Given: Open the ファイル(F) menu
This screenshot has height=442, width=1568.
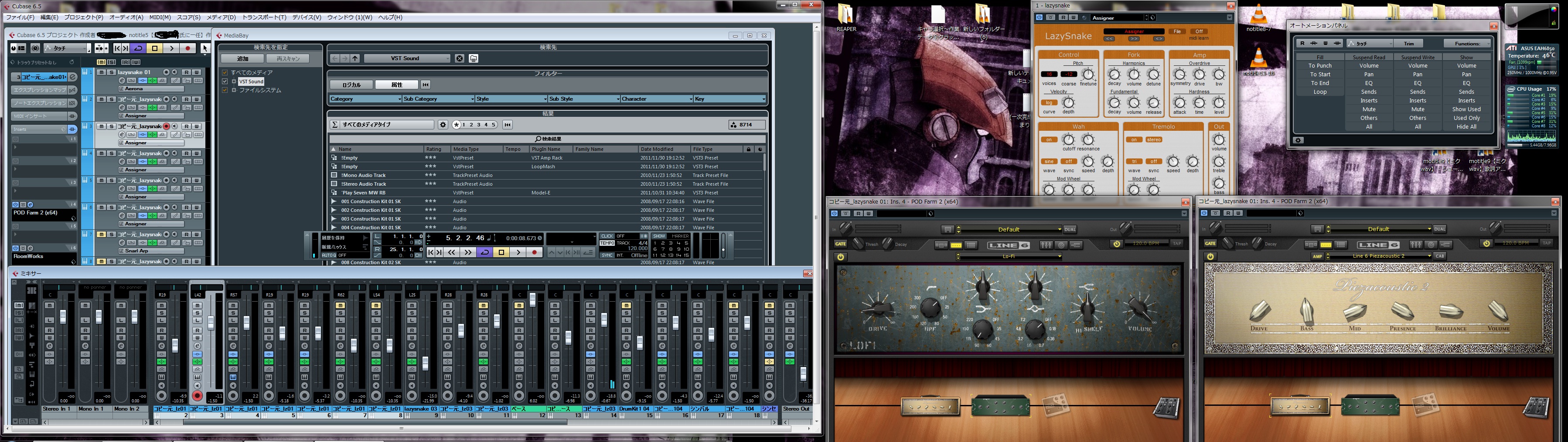Looking at the screenshot, I should click(x=20, y=18).
